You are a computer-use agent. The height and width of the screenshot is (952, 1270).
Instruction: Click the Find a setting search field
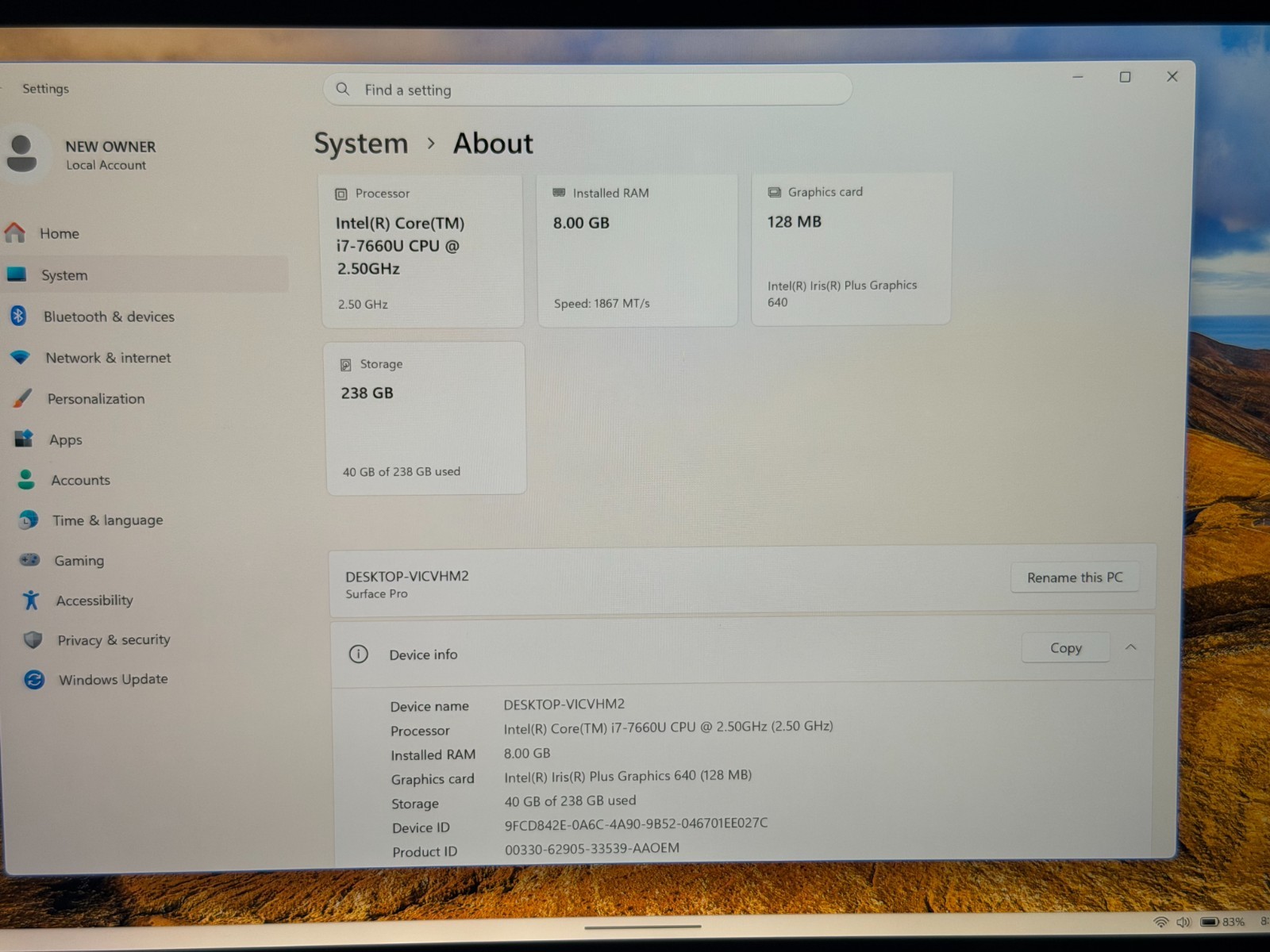(x=587, y=90)
